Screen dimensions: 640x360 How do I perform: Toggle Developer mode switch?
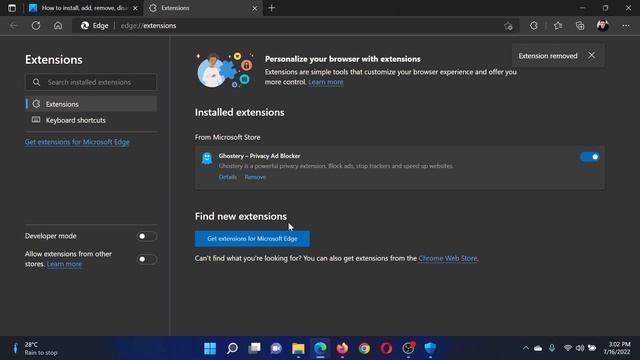(x=147, y=236)
